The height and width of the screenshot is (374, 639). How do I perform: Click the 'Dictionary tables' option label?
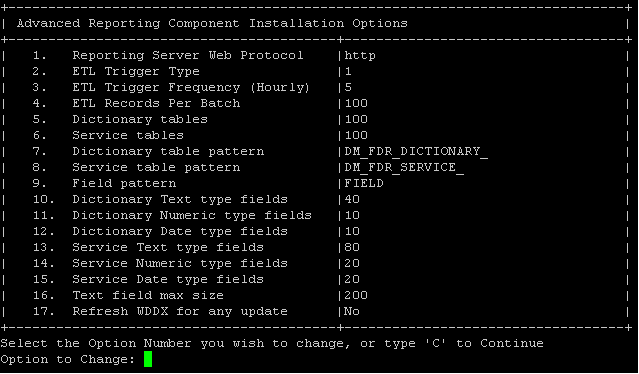click(x=140, y=119)
